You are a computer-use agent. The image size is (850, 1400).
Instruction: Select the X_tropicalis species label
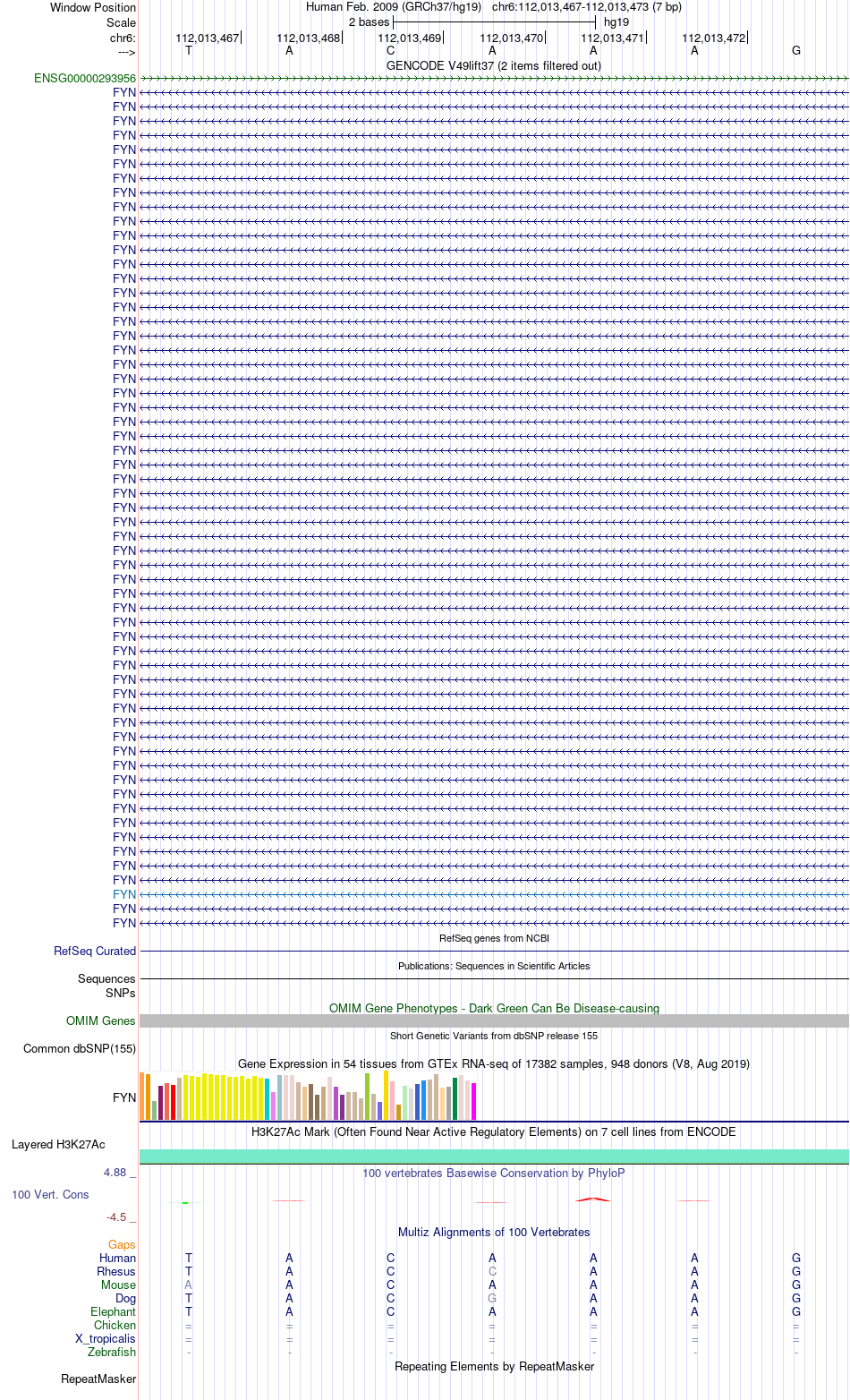pyautogui.click(x=106, y=1339)
